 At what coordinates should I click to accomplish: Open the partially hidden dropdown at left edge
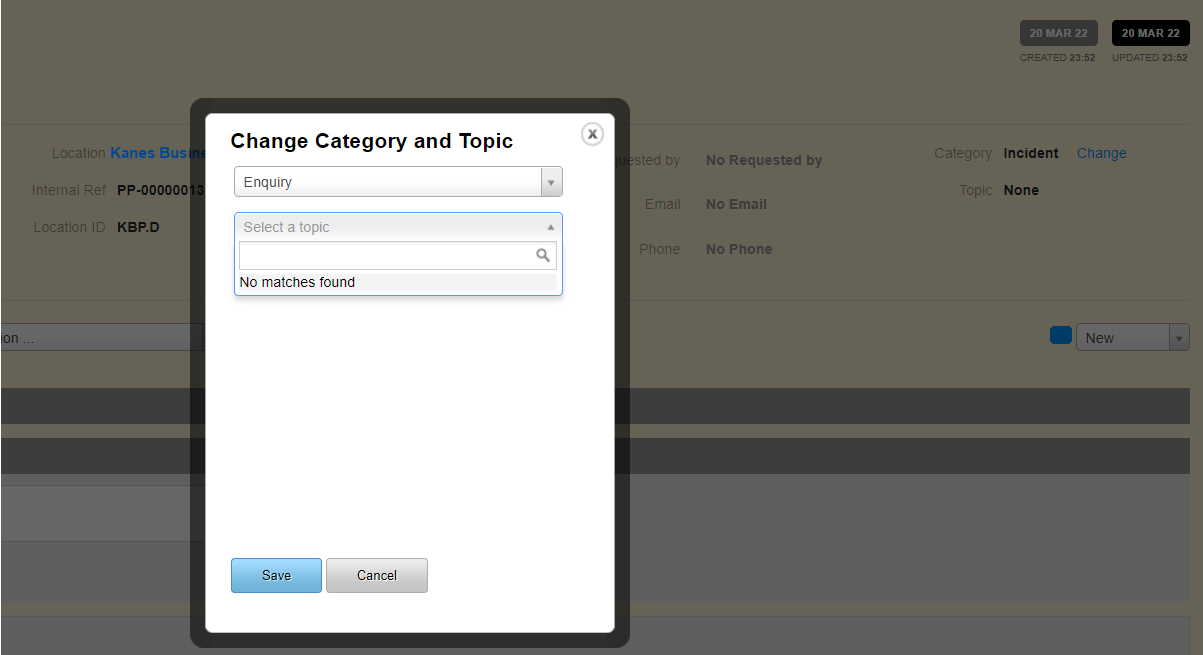tap(100, 338)
